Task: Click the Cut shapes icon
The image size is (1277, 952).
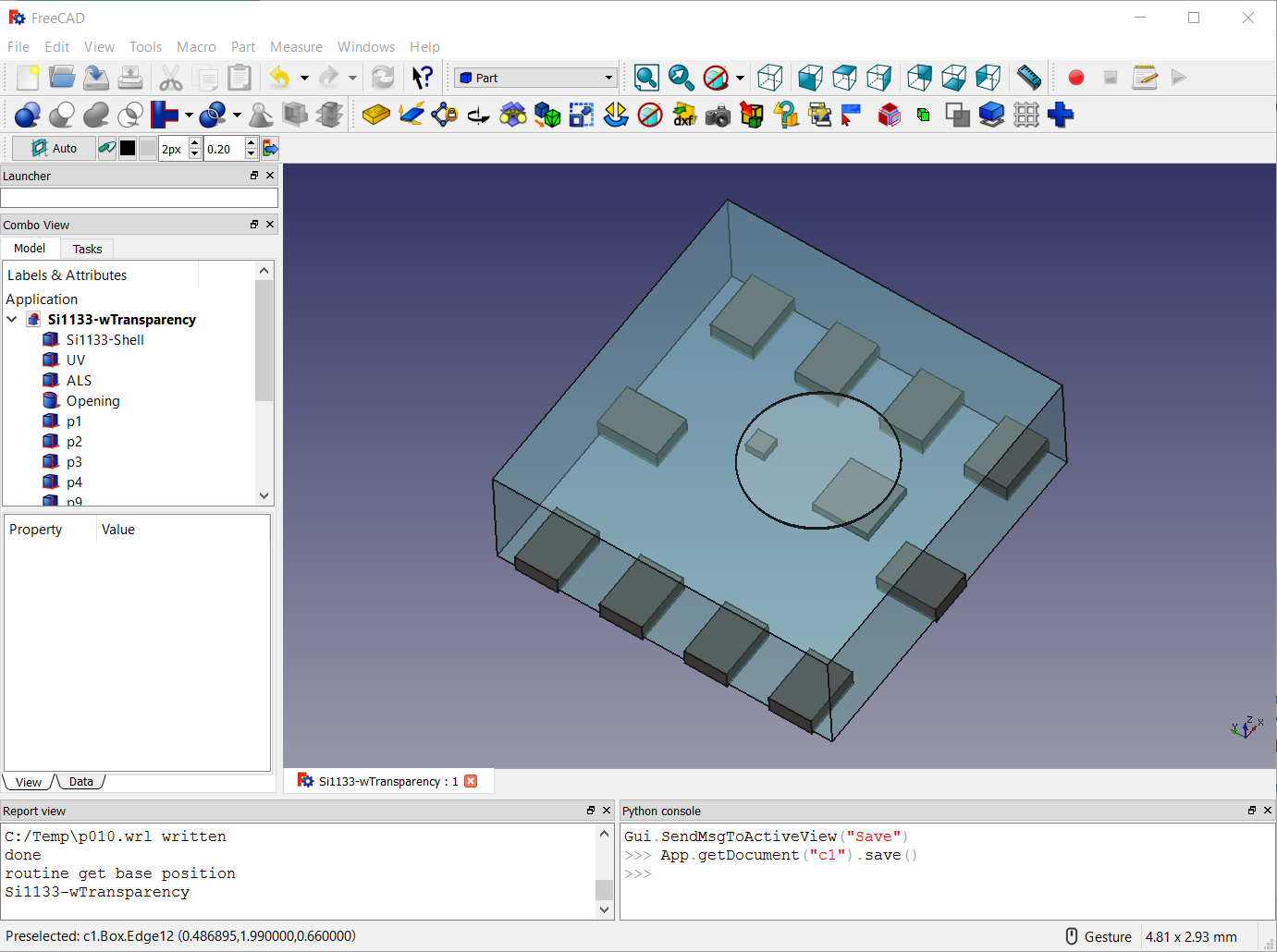Action: pyautogui.click(x=62, y=115)
